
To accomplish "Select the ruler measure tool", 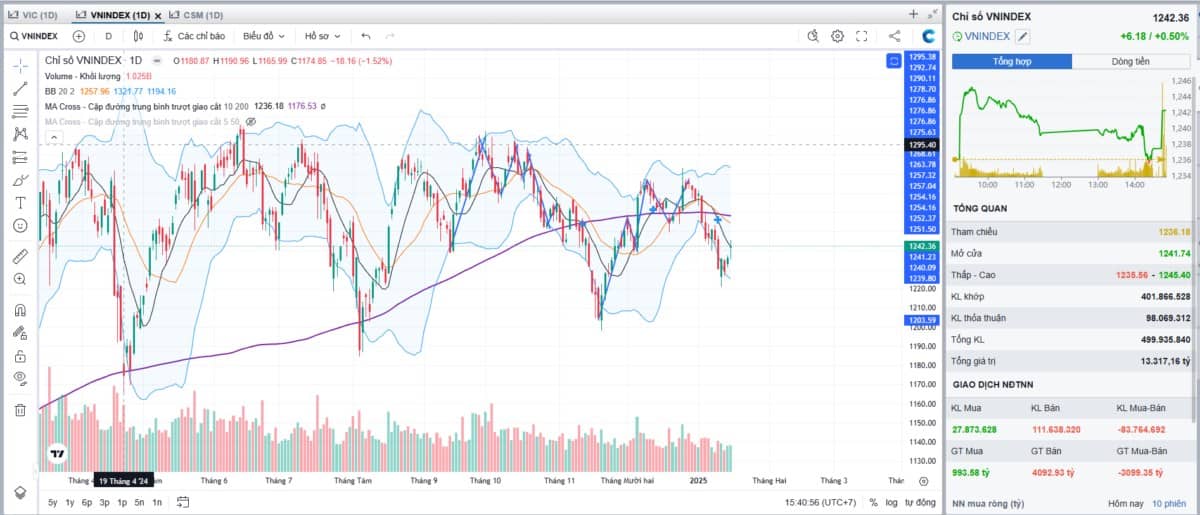I will pyautogui.click(x=20, y=256).
